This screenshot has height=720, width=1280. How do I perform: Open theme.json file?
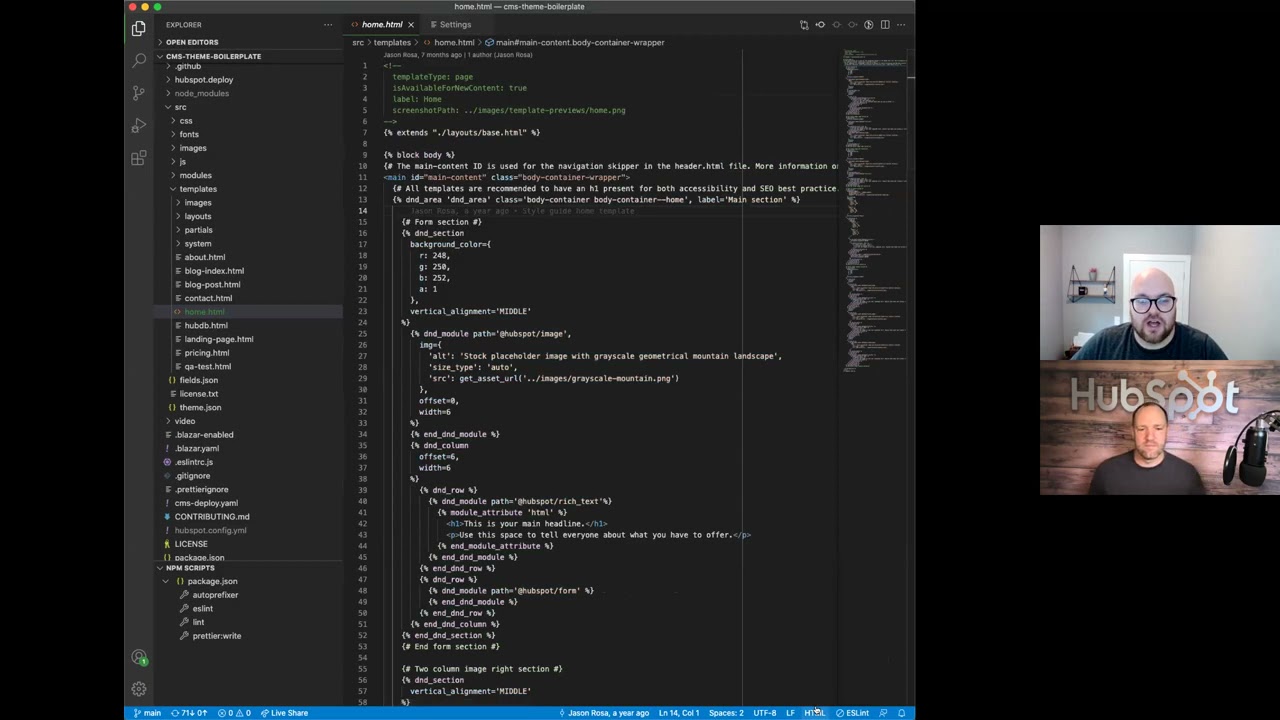pos(200,407)
